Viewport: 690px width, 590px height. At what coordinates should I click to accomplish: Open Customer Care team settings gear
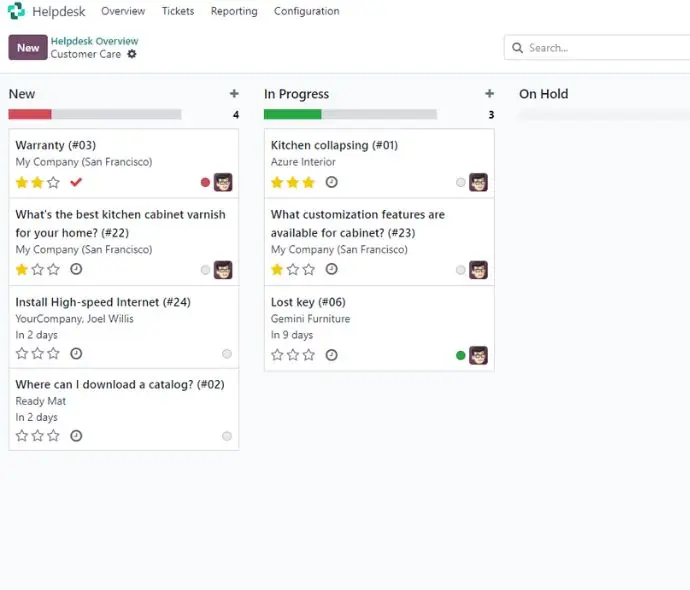coord(132,54)
